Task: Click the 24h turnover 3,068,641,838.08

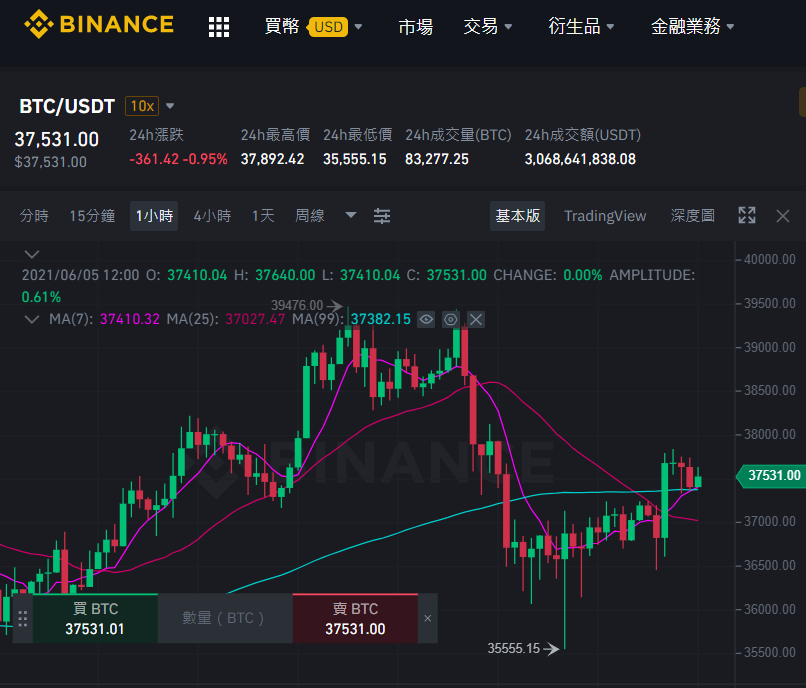Action: pos(580,159)
